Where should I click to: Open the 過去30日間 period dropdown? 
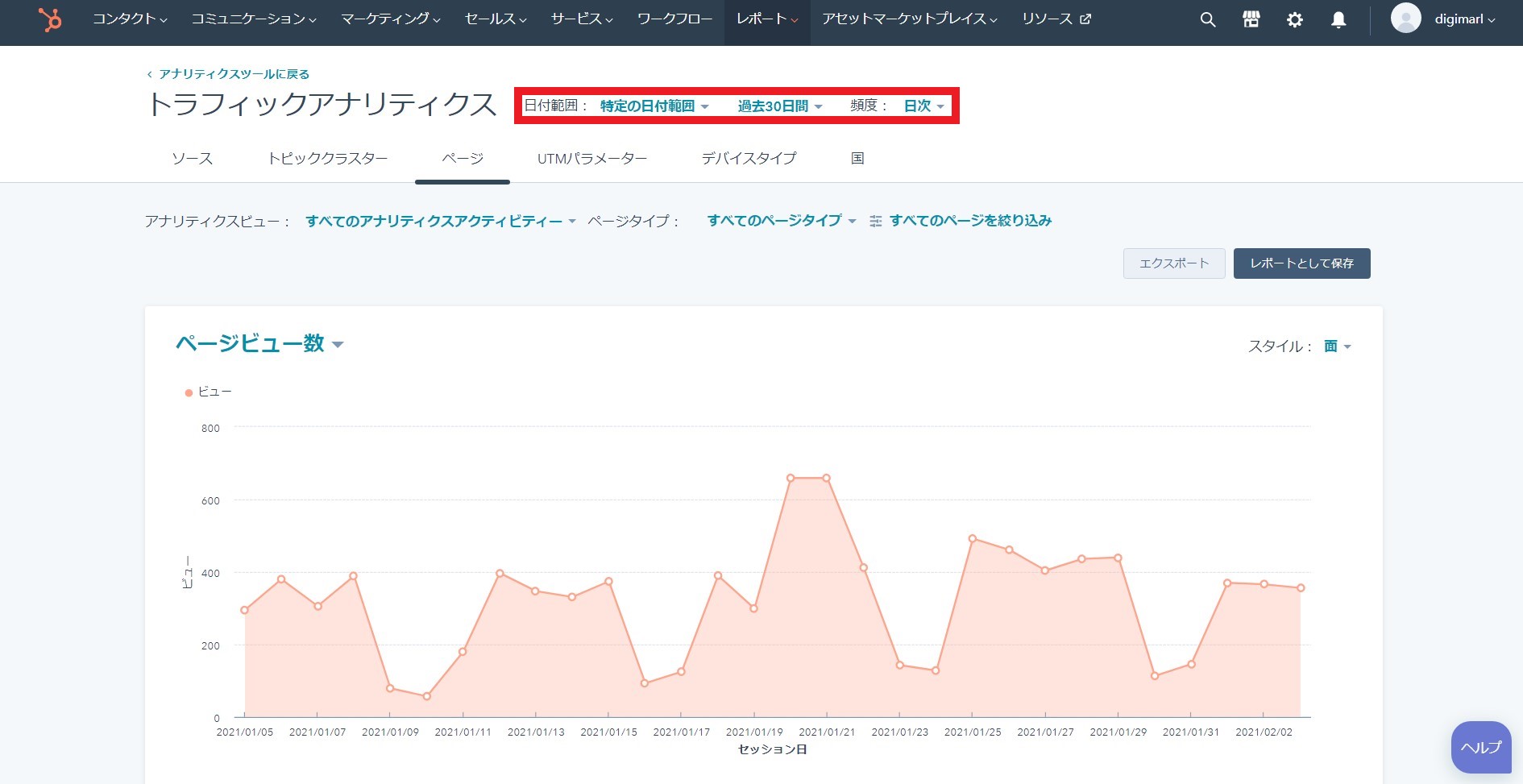pos(780,106)
